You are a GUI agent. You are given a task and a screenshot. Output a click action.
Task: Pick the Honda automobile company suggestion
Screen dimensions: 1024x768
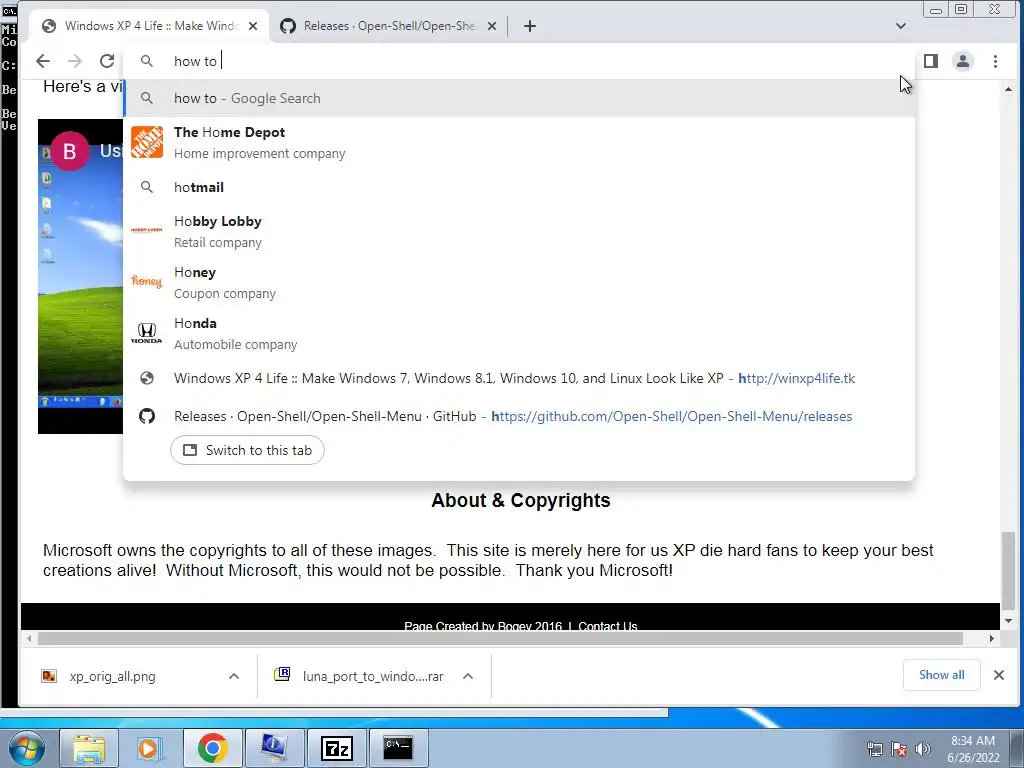(x=519, y=333)
